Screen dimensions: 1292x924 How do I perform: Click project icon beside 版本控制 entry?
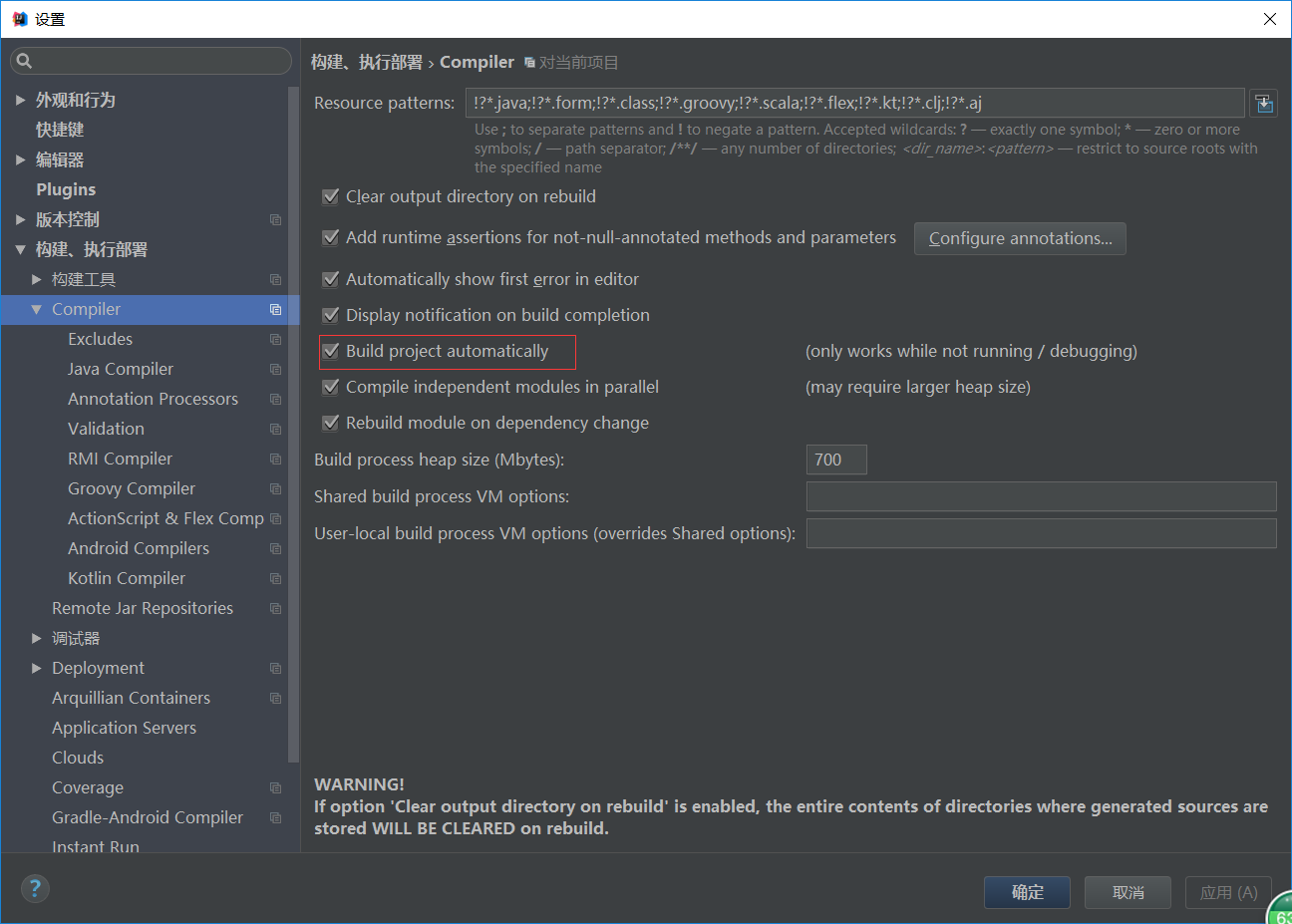click(275, 219)
